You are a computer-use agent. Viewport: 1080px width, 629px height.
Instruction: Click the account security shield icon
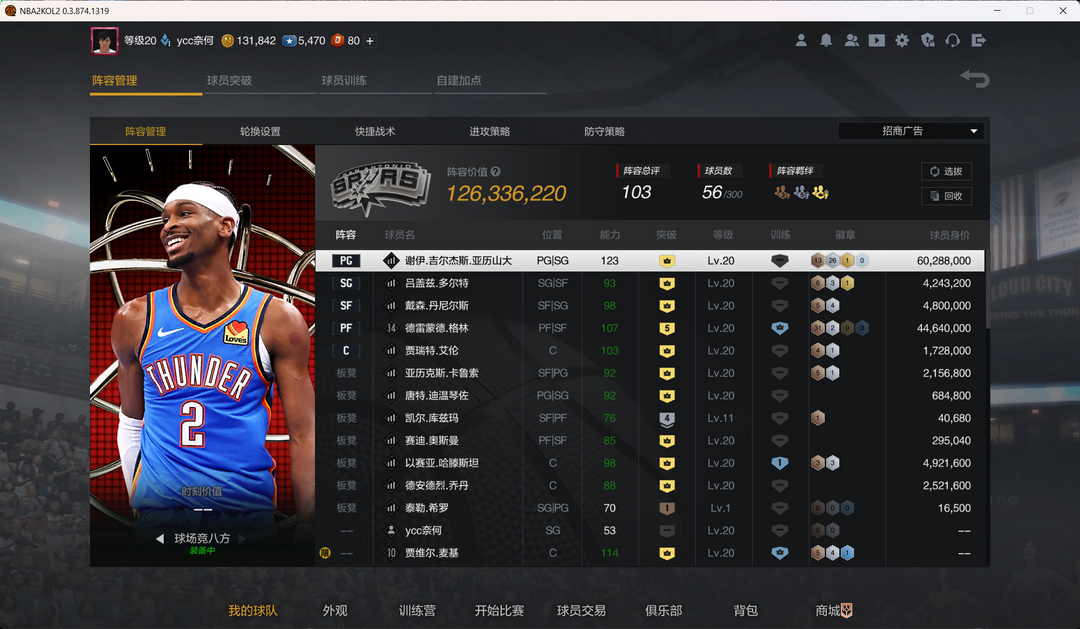[928, 41]
